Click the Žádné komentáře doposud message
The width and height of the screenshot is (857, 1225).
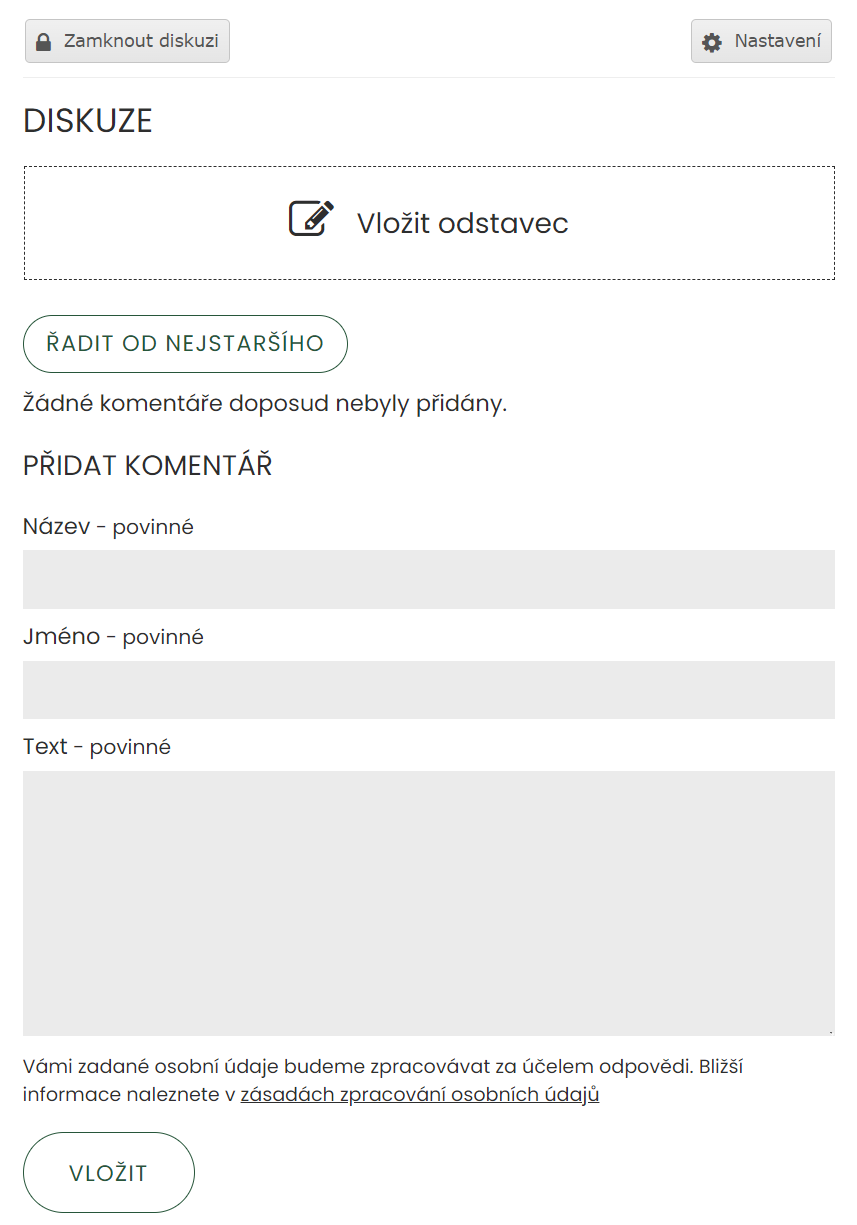[265, 404]
